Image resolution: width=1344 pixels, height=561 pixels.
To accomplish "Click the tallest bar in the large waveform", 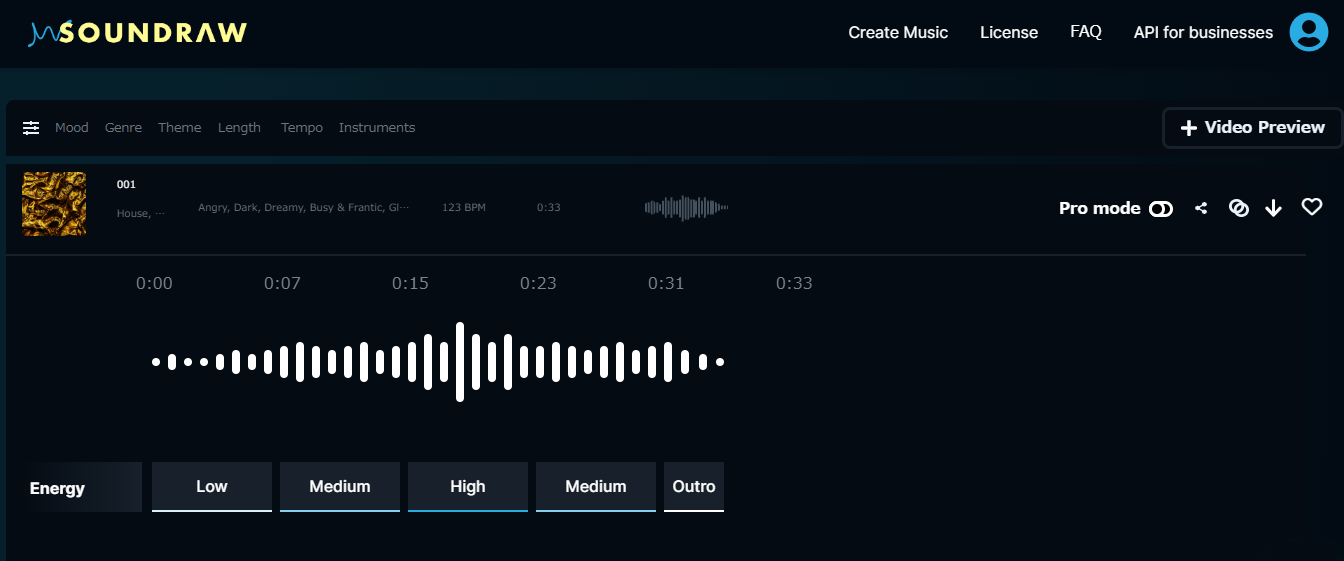I will (x=460, y=362).
